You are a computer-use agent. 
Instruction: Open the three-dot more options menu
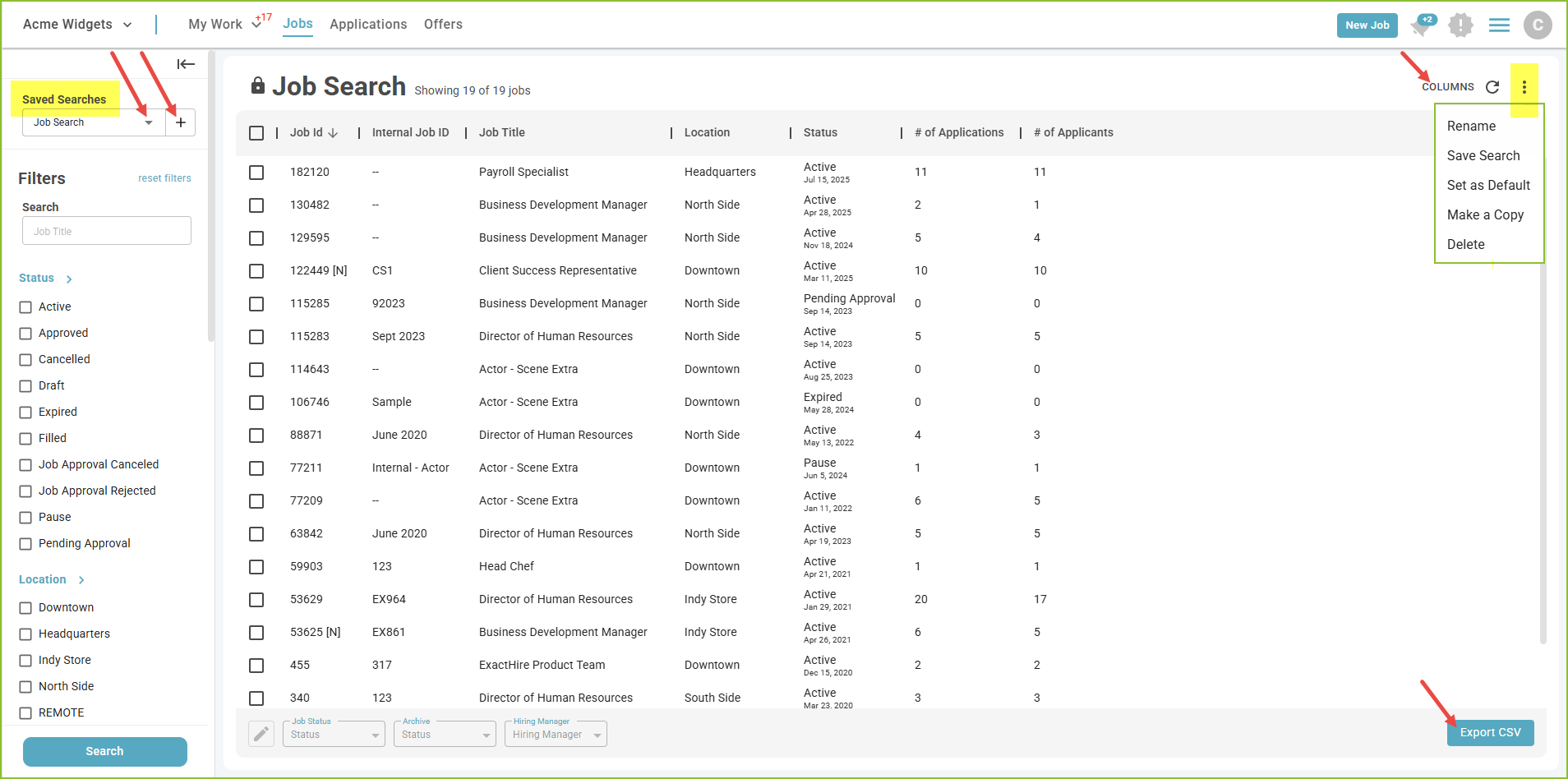pyautogui.click(x=1524, y=87)
